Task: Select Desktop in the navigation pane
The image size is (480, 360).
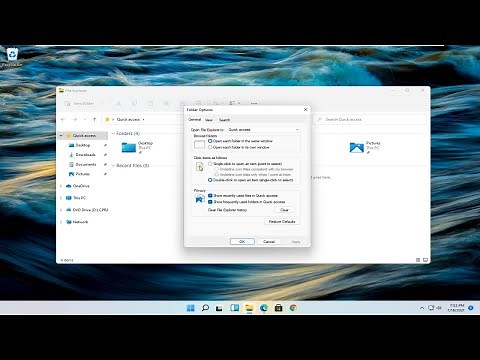Action: (83, 145)
